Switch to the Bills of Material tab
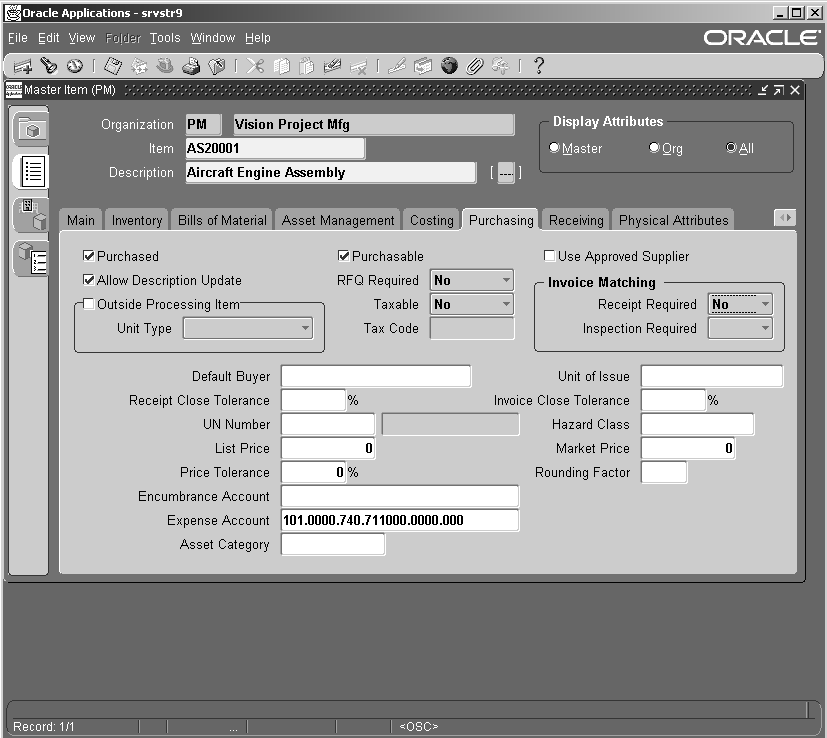 222,220
